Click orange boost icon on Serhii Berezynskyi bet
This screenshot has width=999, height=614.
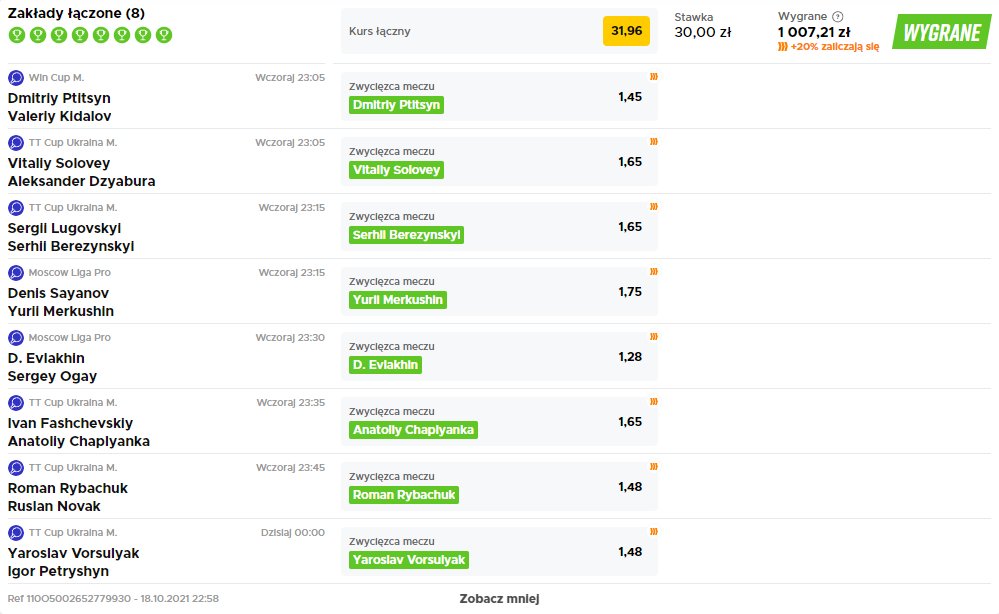654,206
